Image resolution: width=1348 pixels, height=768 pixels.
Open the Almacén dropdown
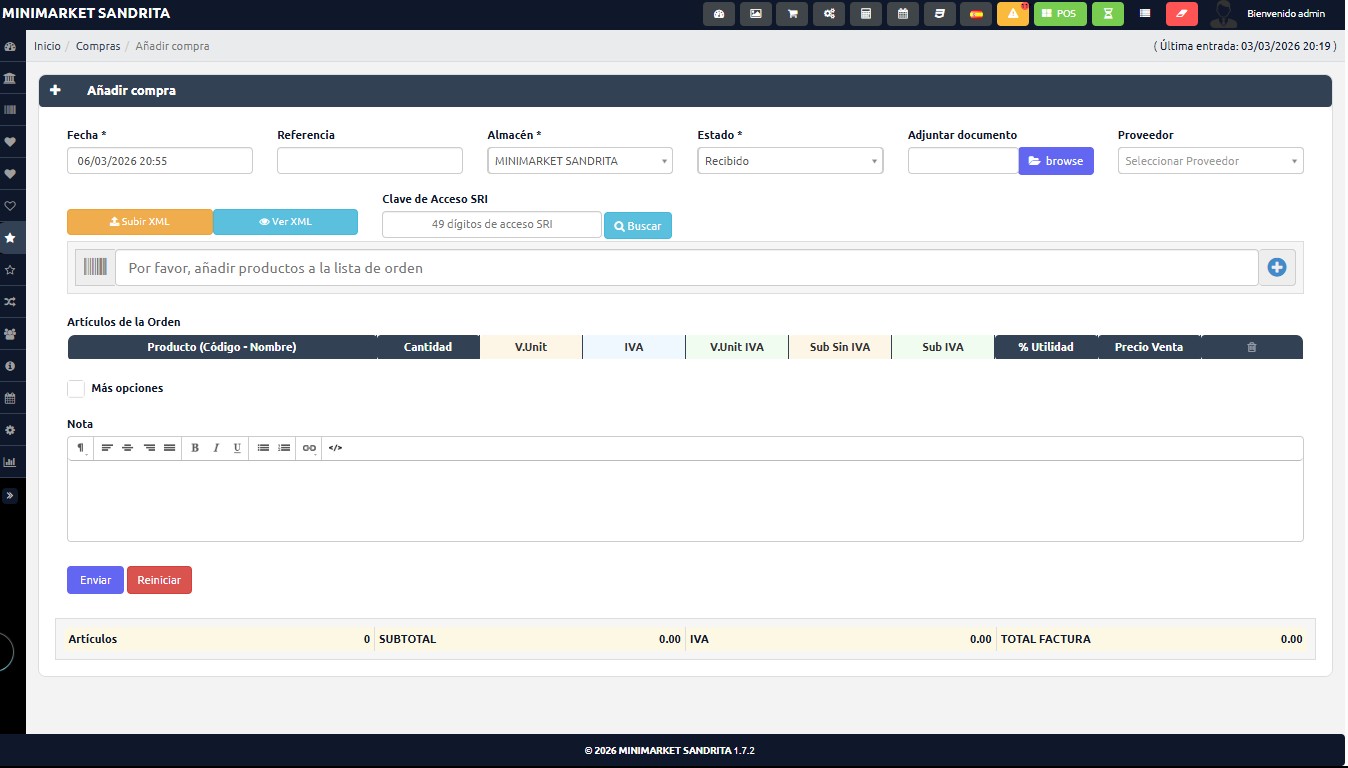(579, 161)
